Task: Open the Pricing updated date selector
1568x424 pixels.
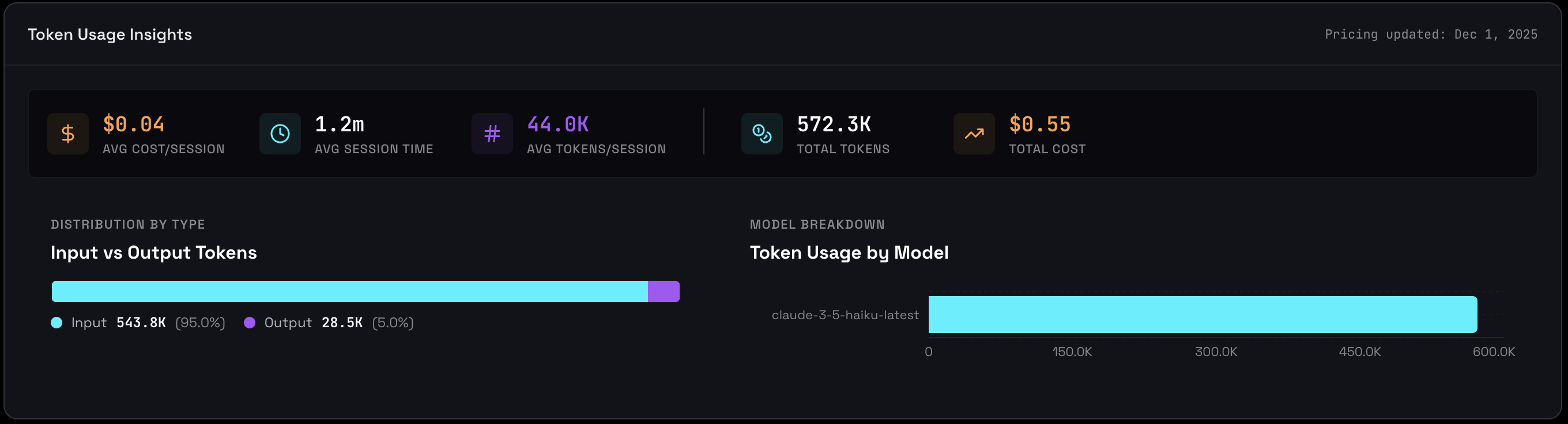Action: click(x=1430, y=34)
